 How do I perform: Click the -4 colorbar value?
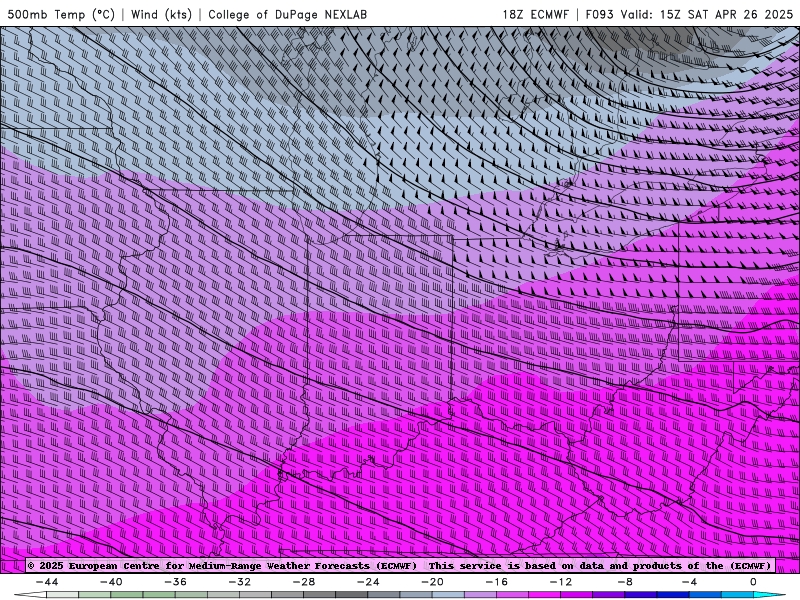click(x=689, y=582)
